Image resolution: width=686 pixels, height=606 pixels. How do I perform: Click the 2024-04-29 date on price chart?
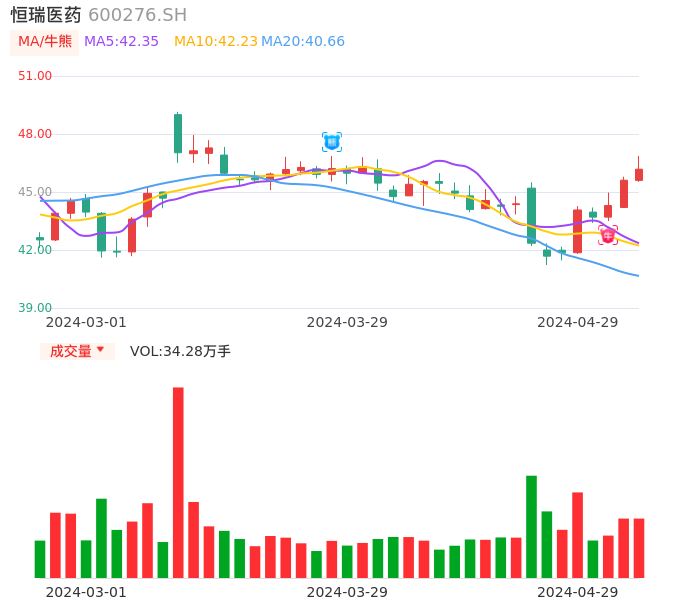click(578, 323)
